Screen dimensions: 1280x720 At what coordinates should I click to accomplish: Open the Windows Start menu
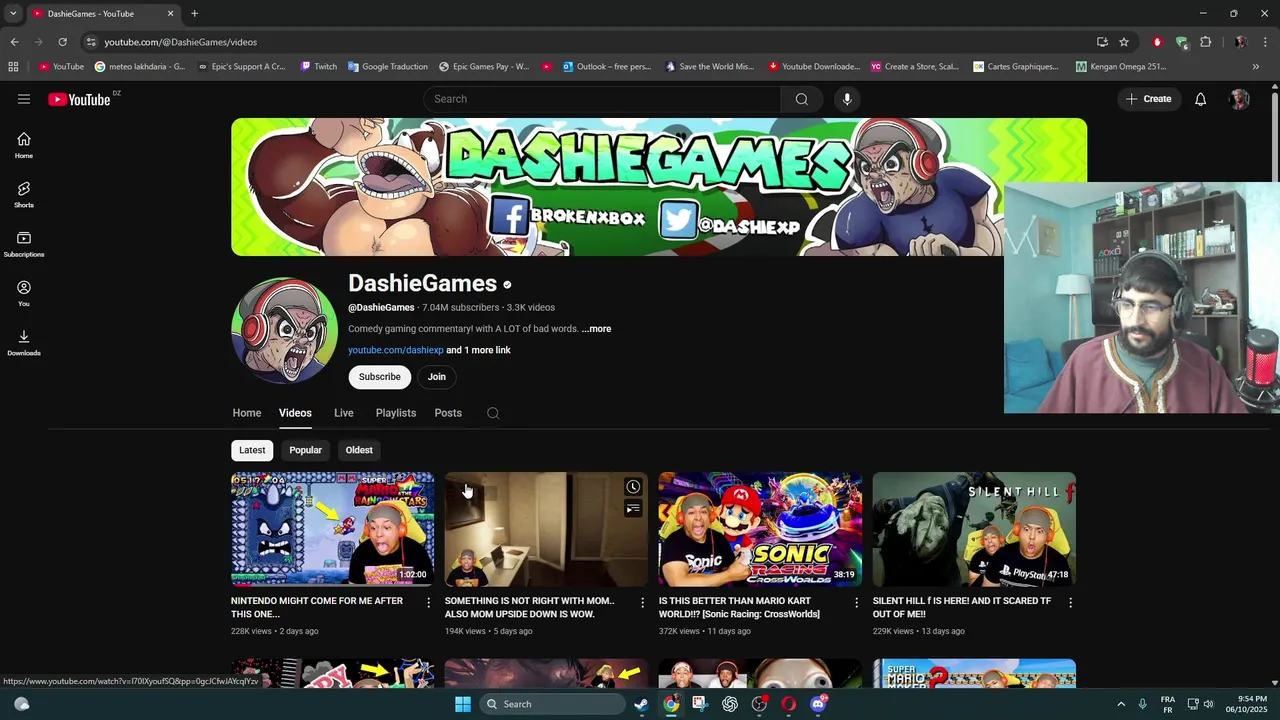pyautogui.click(x=462, y=704)
